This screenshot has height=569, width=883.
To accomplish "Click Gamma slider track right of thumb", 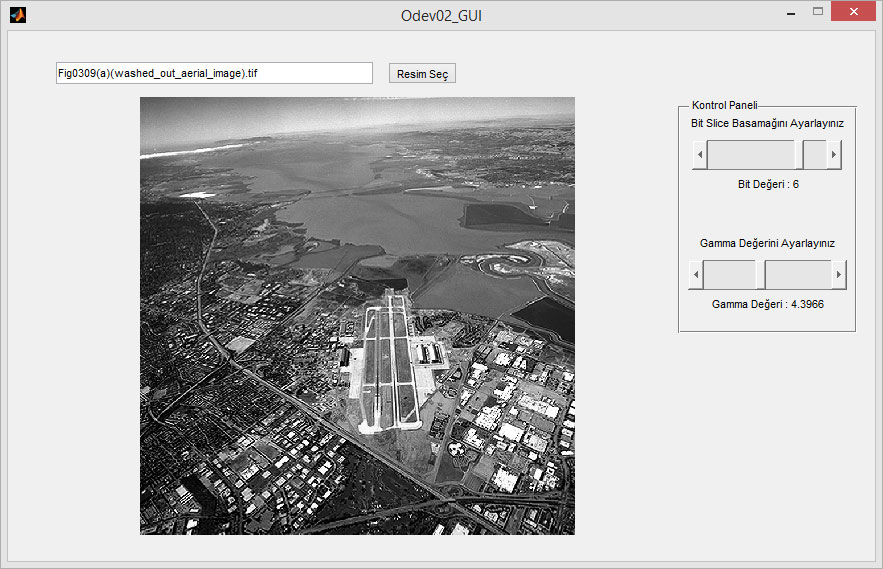I will pyautogui.click(x=799, y=275).
